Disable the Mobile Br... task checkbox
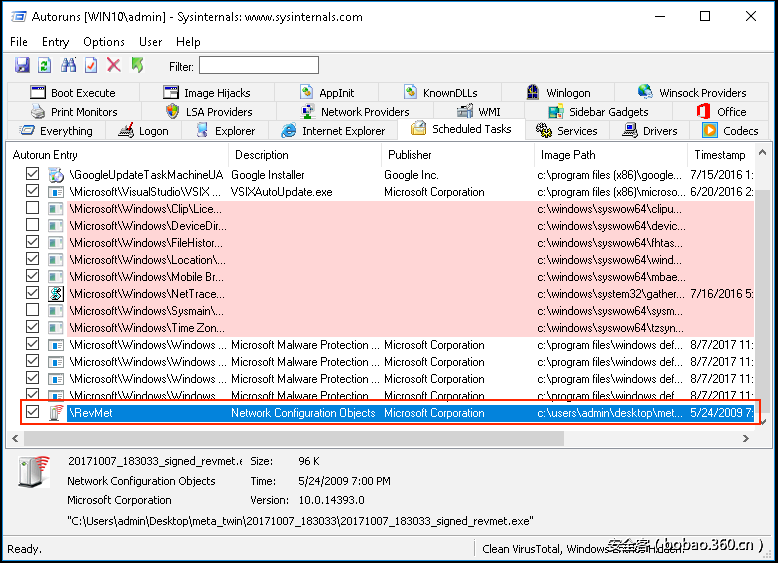 coord(32,276)
